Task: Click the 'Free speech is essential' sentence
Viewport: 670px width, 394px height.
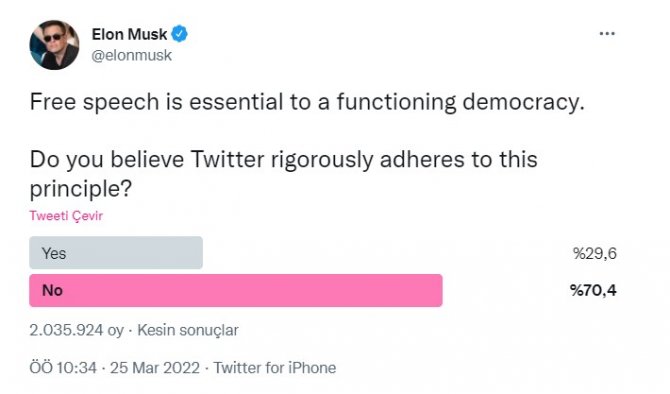Action: point(307,102)
